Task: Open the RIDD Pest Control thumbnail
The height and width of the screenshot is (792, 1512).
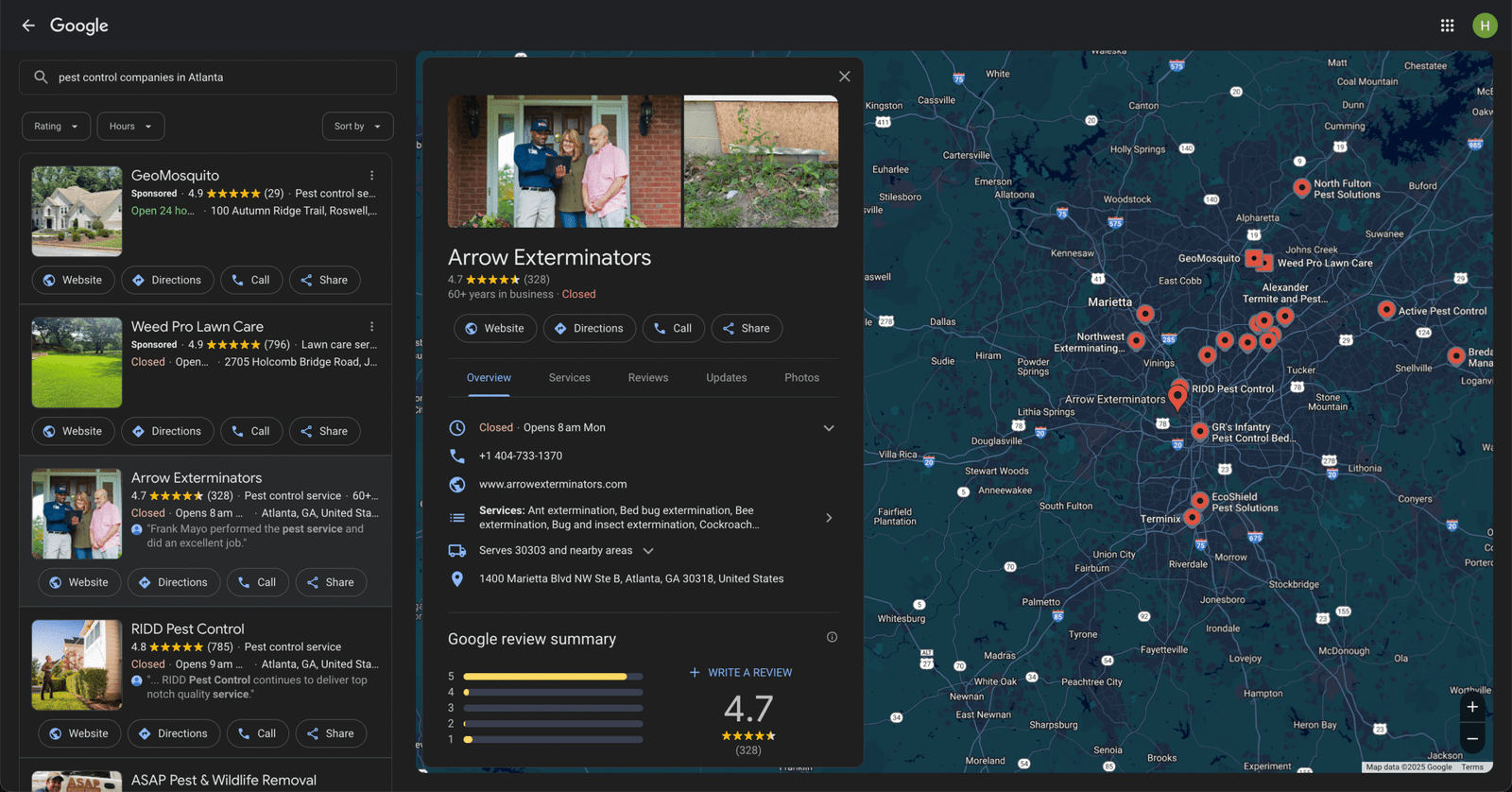Action: point(77,665)
